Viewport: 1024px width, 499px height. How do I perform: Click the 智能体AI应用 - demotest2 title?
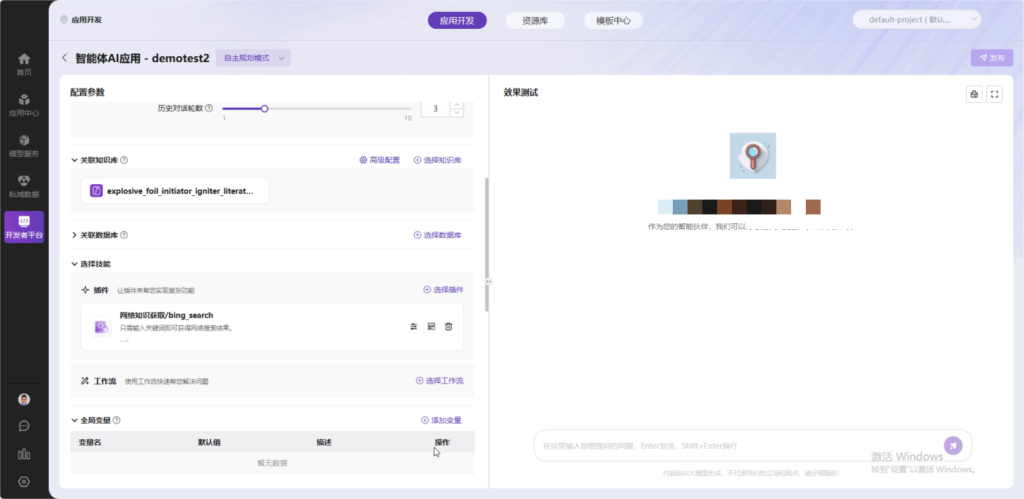pos(142,57)
